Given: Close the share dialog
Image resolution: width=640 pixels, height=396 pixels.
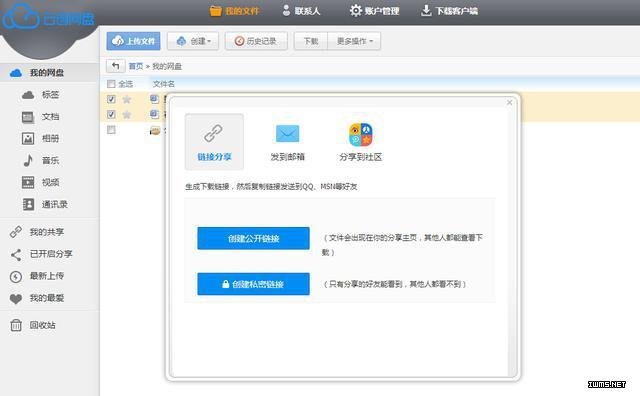Looking at the screenshot, I should pyautogui.click(x=509, y=102).
